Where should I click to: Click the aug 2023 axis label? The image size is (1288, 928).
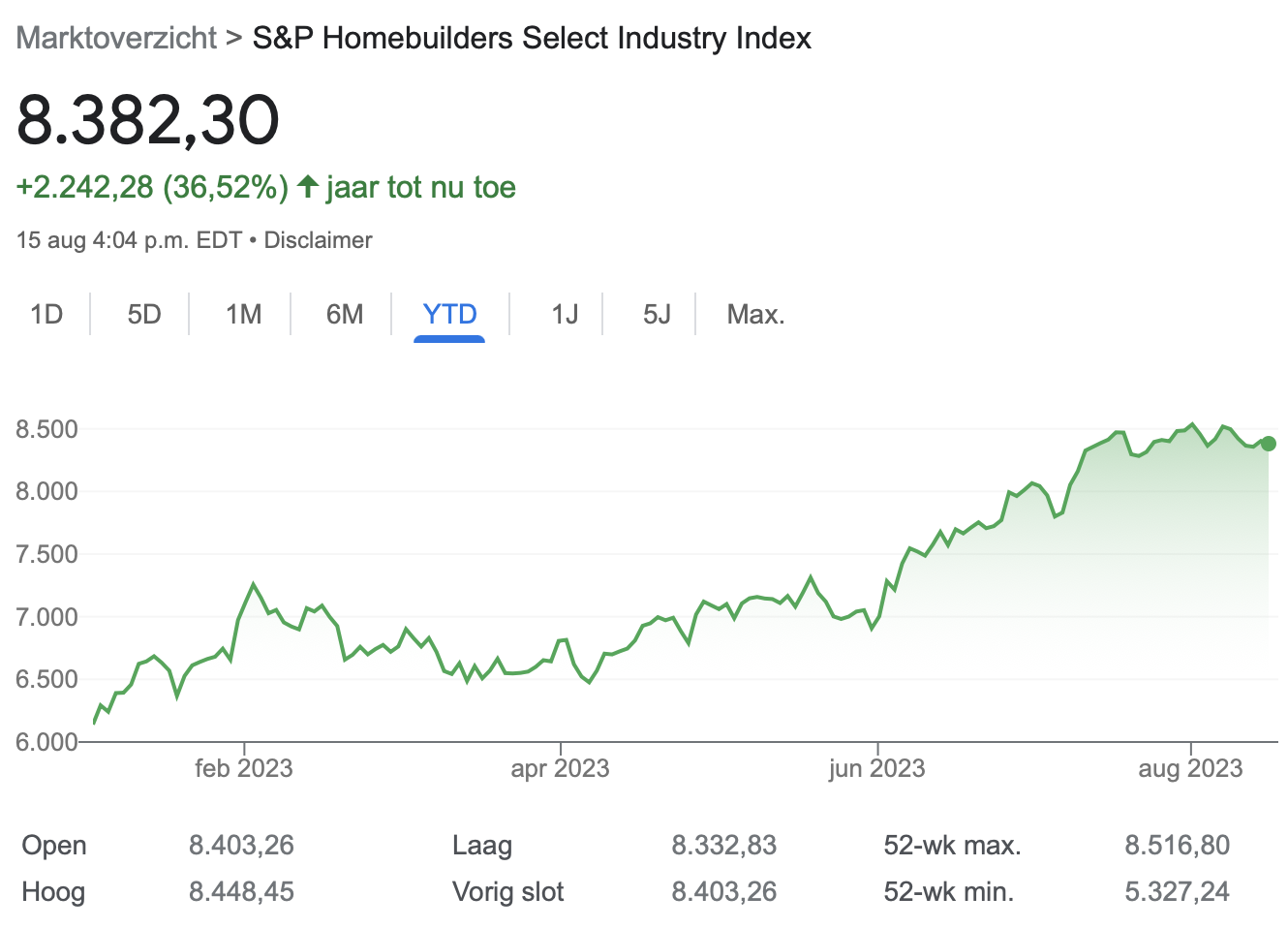[1190, 768]
